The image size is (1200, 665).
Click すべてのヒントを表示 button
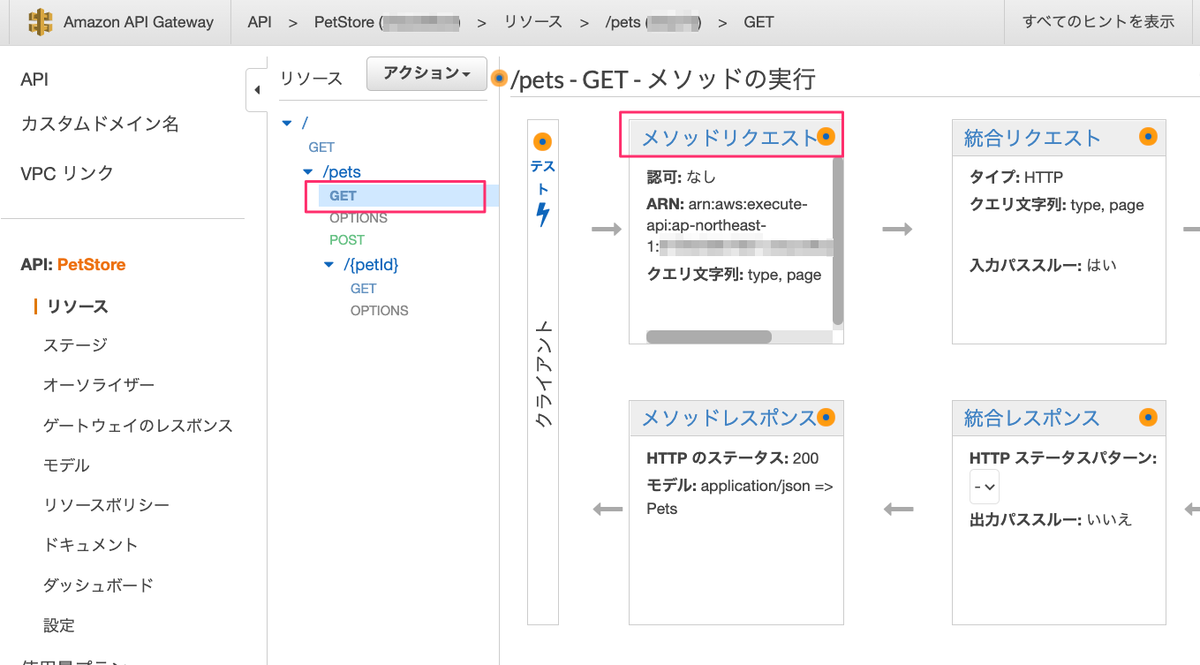(1098, 21)
